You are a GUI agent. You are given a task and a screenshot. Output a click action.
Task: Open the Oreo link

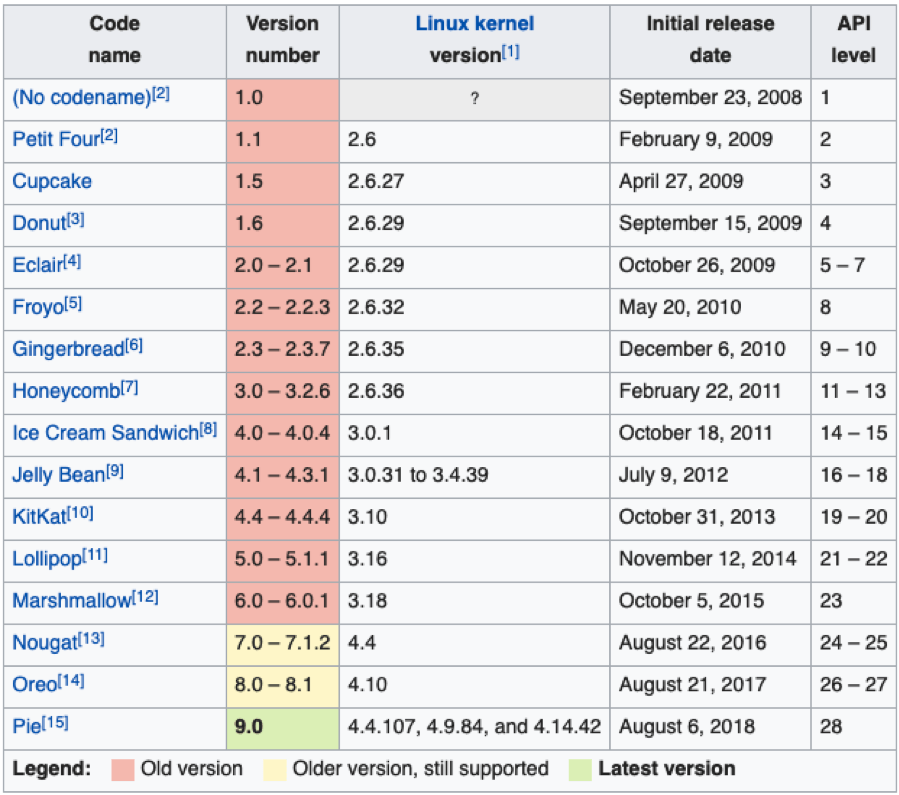click(x=35, y=684)
